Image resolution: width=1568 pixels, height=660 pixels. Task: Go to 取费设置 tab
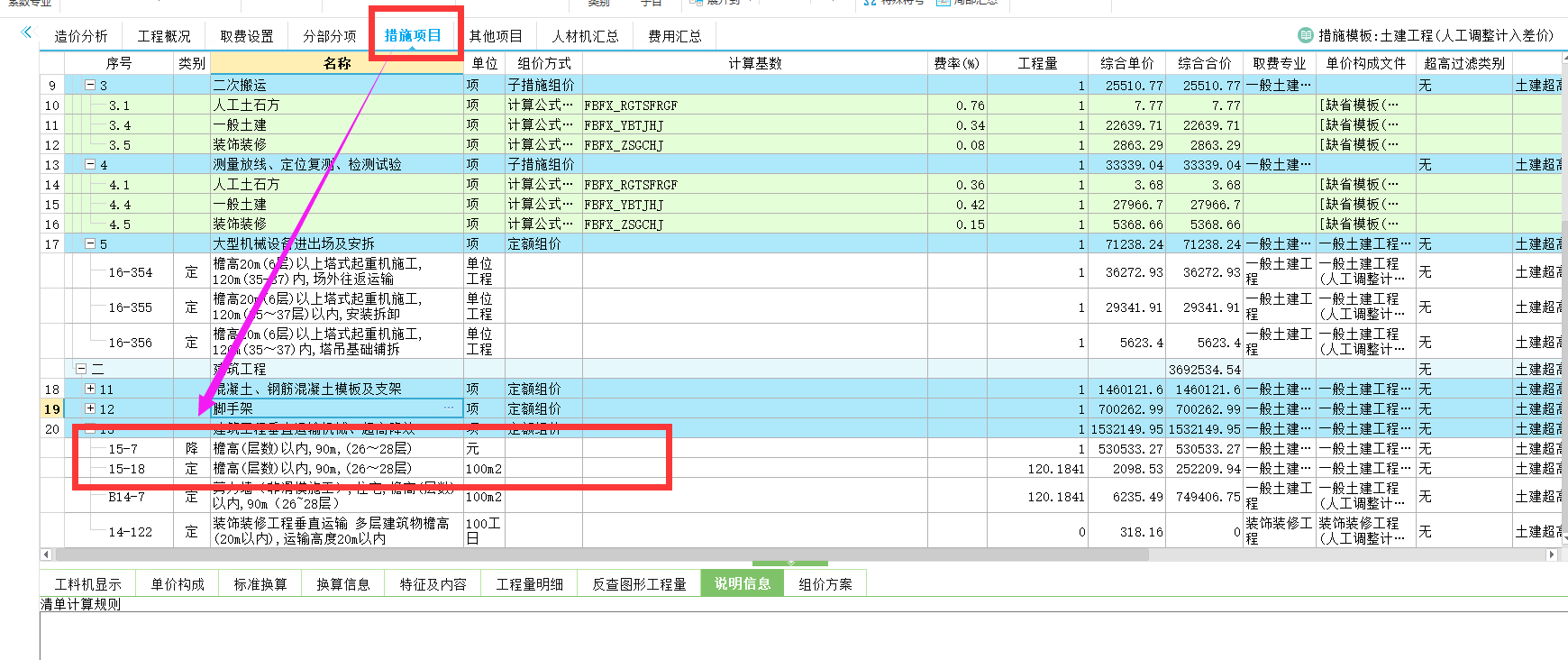[x=247, y=36]
